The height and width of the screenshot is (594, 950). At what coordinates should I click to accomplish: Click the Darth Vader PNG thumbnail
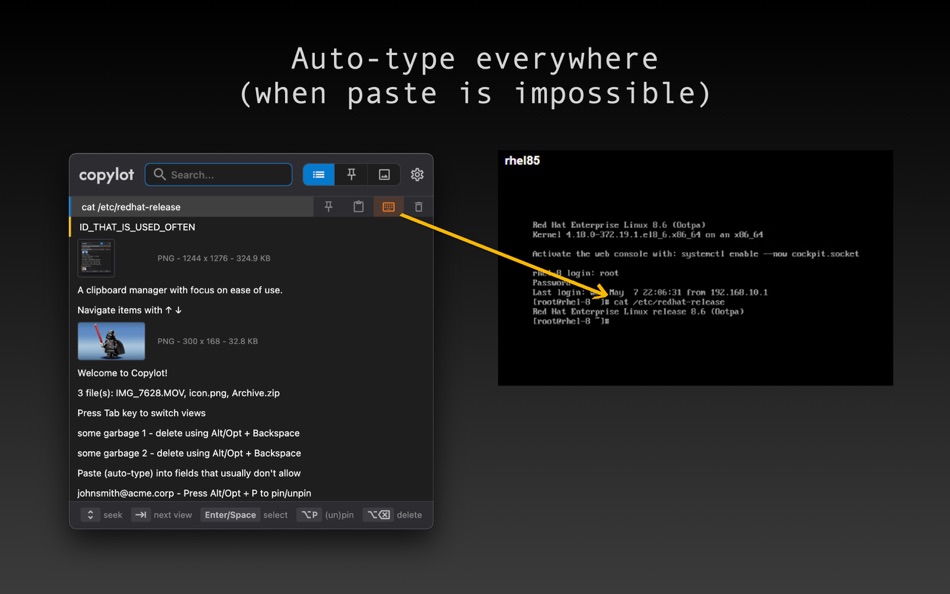pyautogui.click(x=111, y=341)
